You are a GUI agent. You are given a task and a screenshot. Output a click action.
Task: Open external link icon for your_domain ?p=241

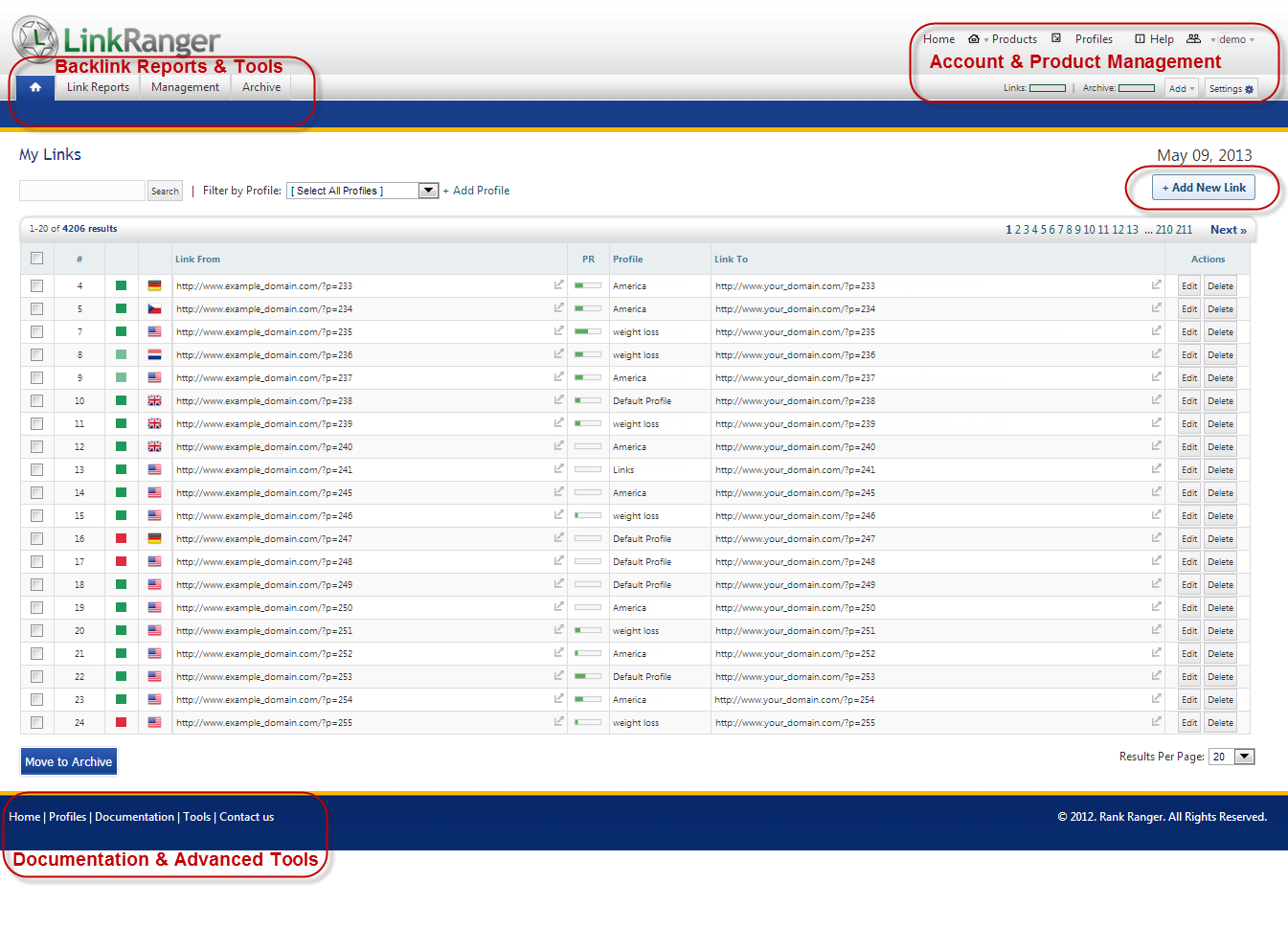1156,468
